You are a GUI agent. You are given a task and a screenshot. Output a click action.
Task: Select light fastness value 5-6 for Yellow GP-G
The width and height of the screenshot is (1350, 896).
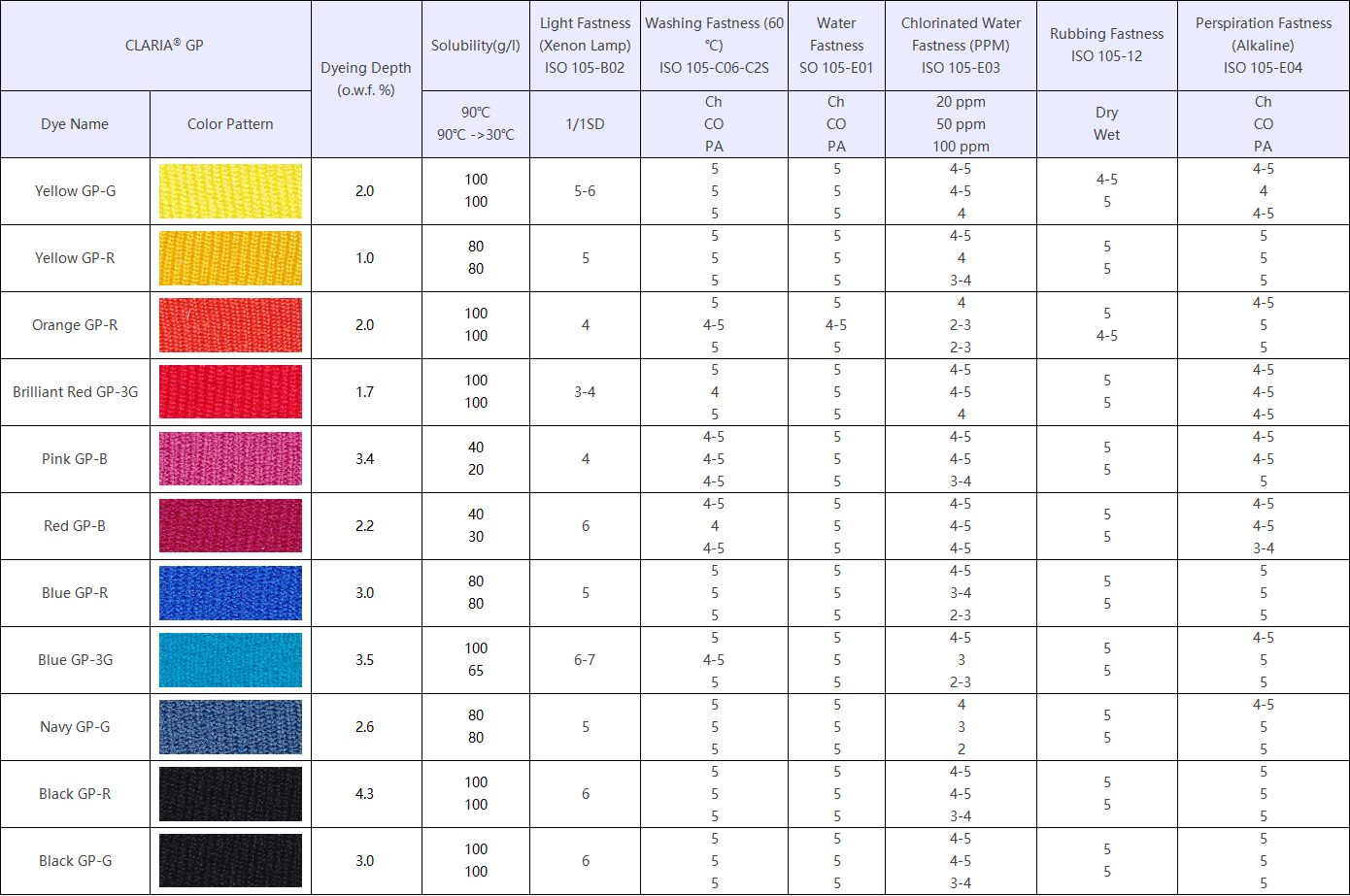point(585,191)
